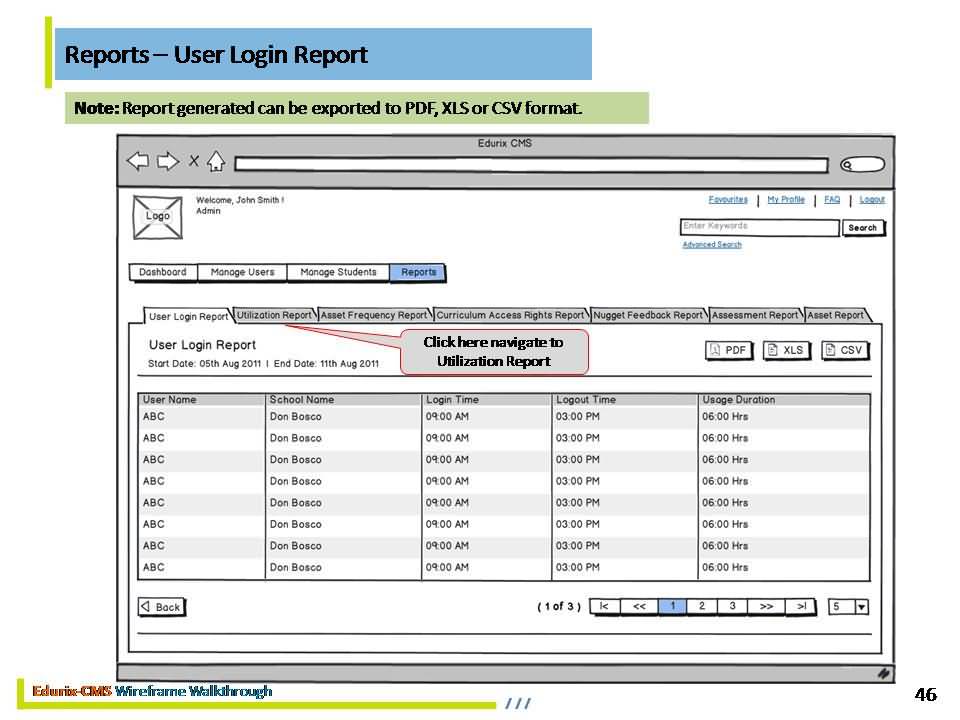Click the Logo image placeholder
This screenshot has width=960, height=720.
pos(158,217)
